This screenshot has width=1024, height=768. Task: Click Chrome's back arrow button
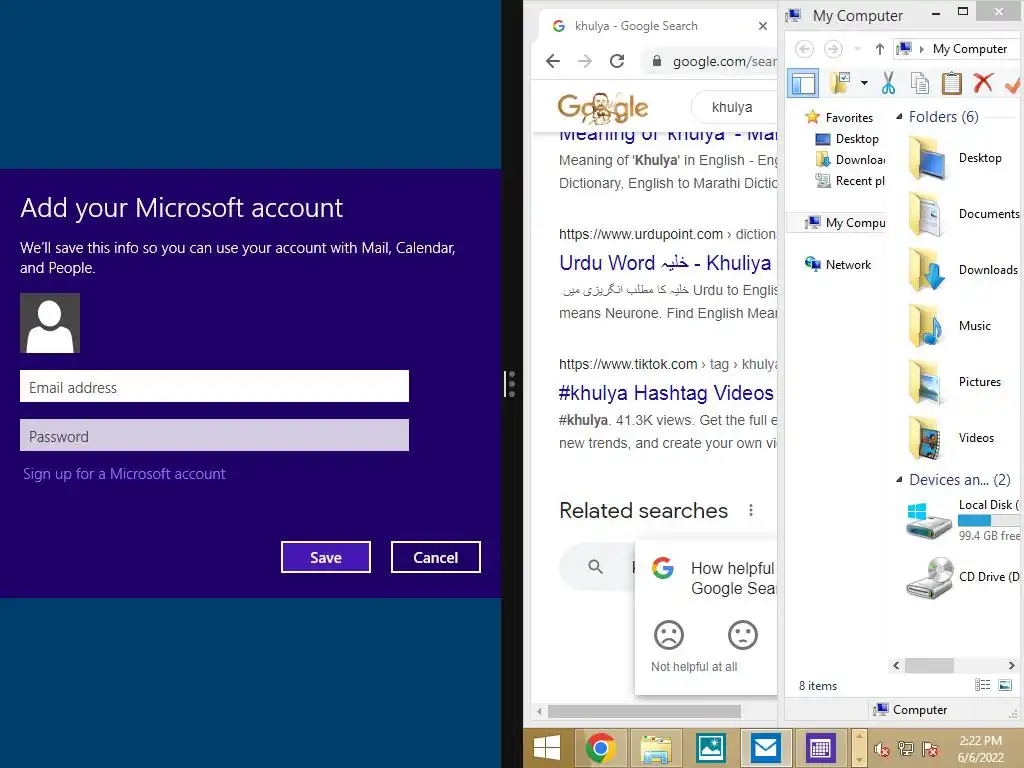pos(553,61)
